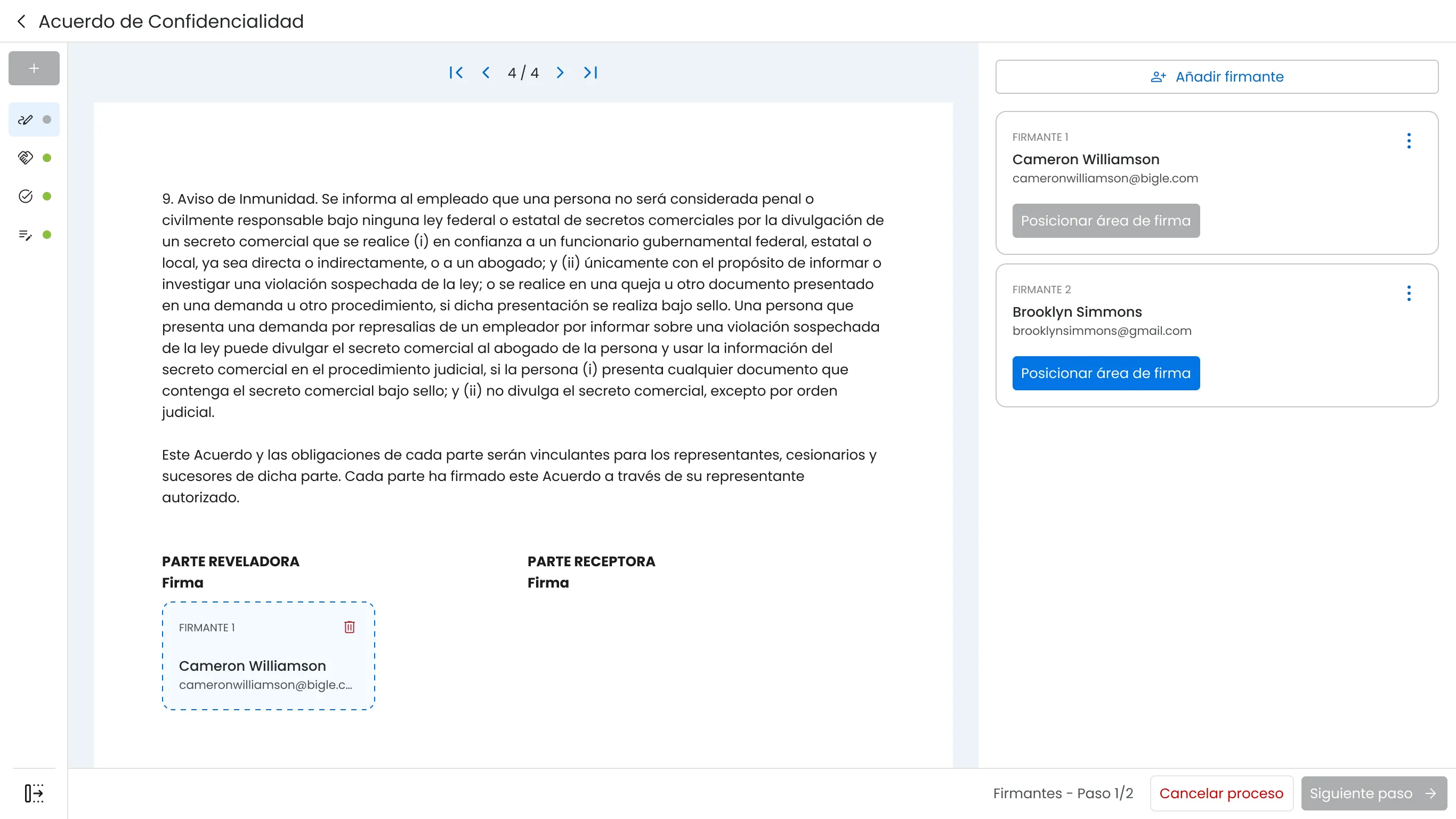Click the PARTE REVELADORA heading
Image resolution: width=1456 pixels, height=819 pixels.
coord(231,561)
